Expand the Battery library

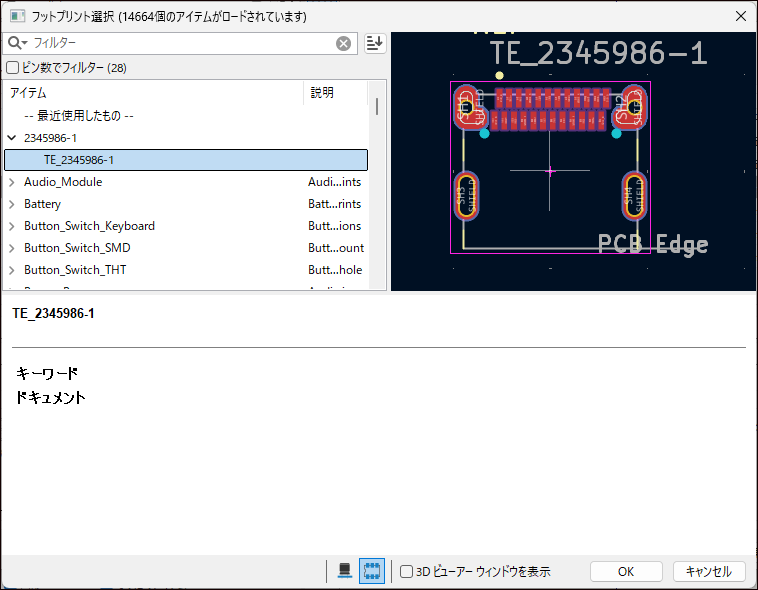click(12, 204)
